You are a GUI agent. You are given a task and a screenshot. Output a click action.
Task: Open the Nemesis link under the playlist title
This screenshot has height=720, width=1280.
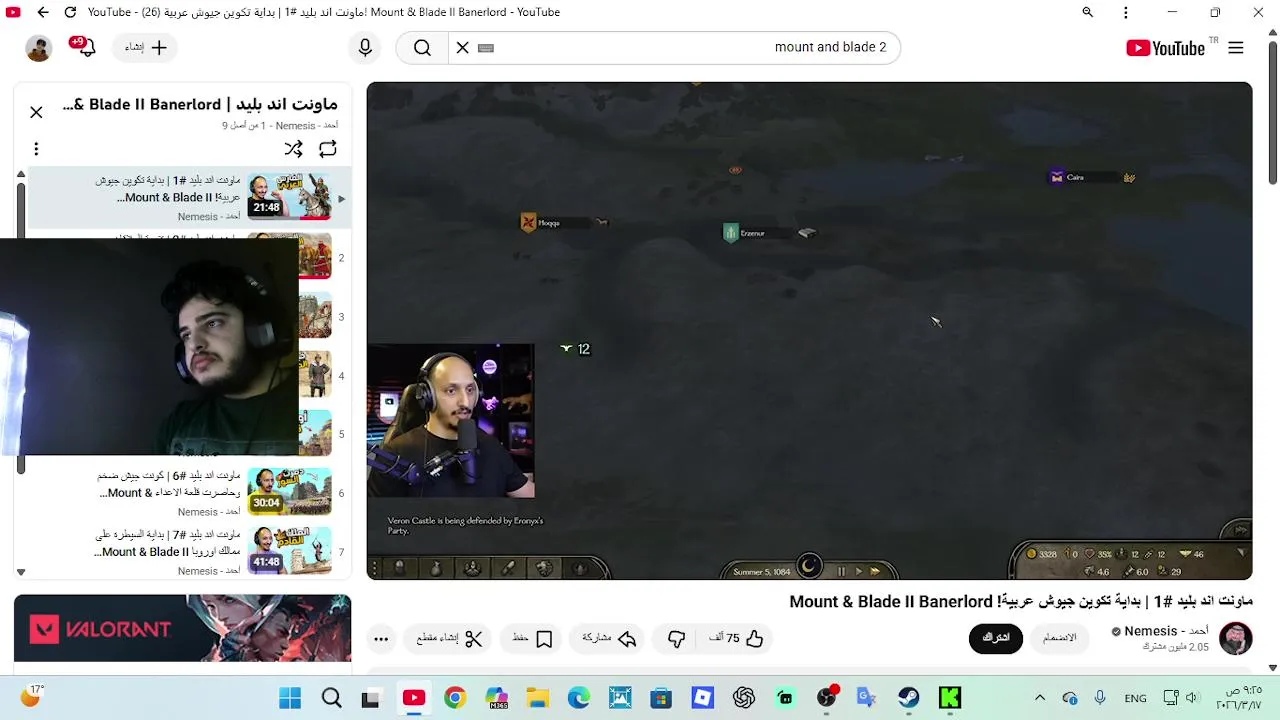click(295, 126)
